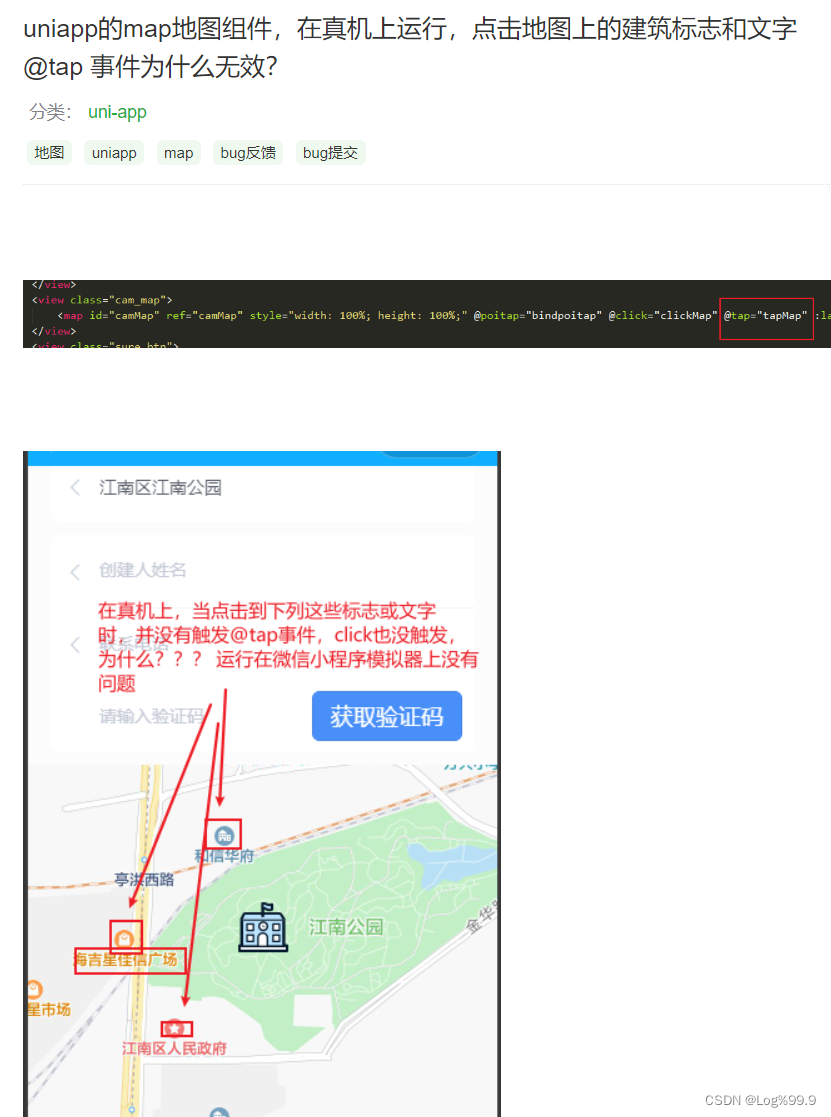
Task: Open the uni-app category link
Action: click(117, 112)
